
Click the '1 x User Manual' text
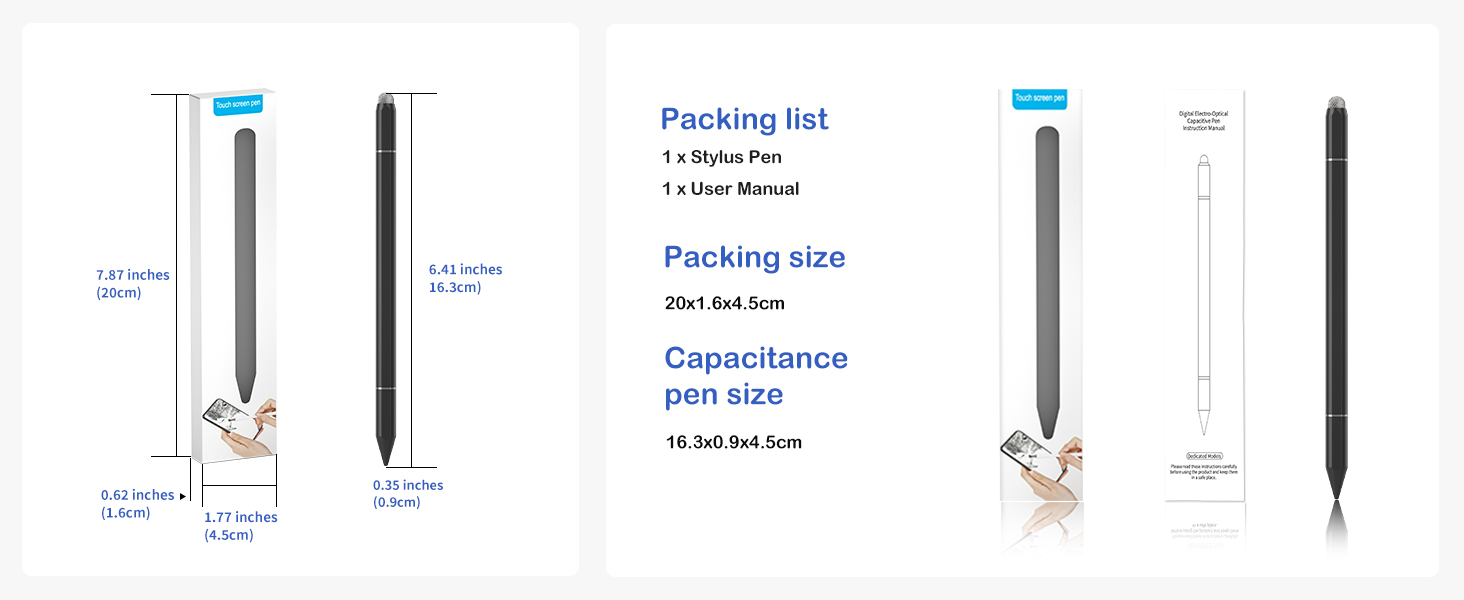[731, 189]
